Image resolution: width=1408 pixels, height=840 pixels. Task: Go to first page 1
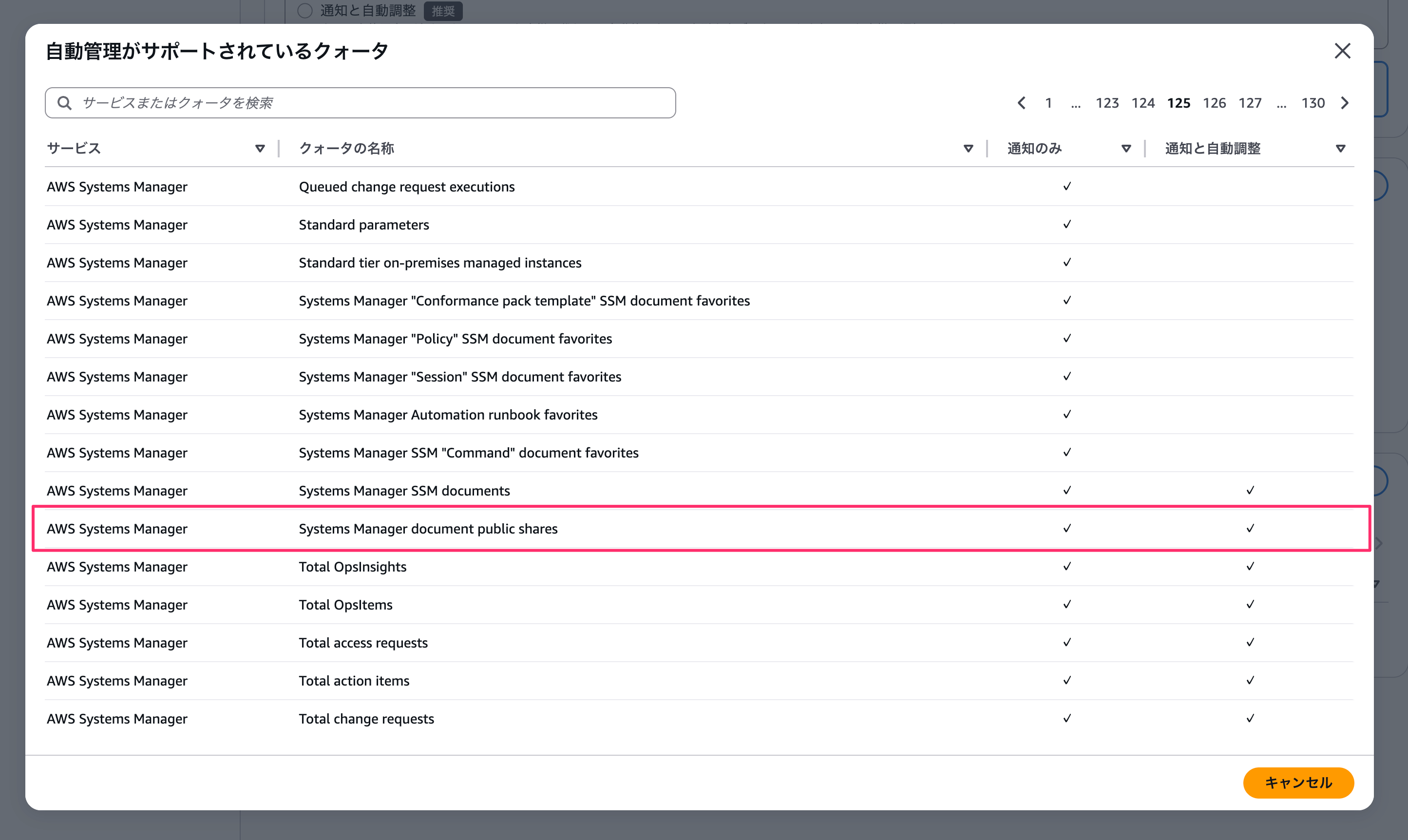click(1048, 103)
